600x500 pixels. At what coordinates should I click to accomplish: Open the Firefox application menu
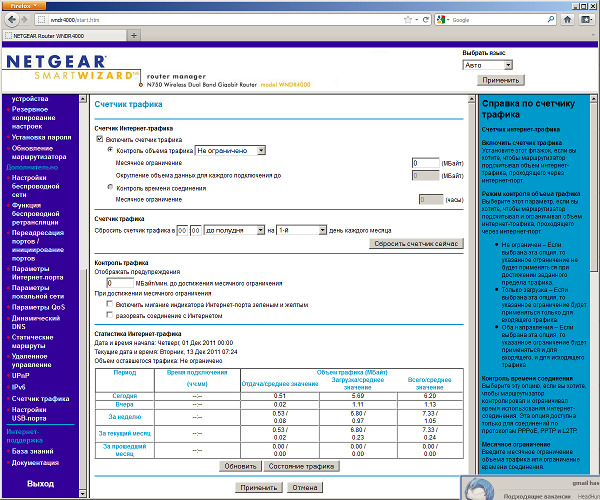[24, 6]
